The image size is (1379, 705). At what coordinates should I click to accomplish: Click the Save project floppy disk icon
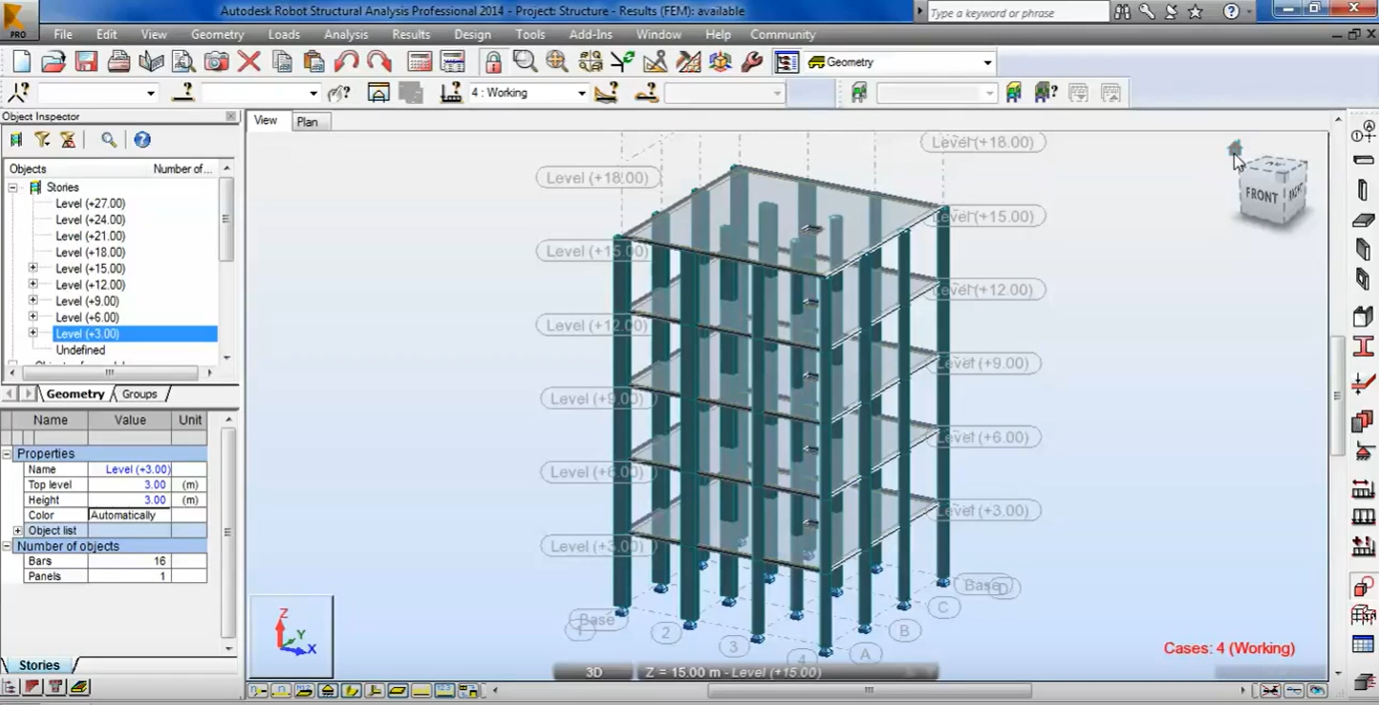click(86, 62)
